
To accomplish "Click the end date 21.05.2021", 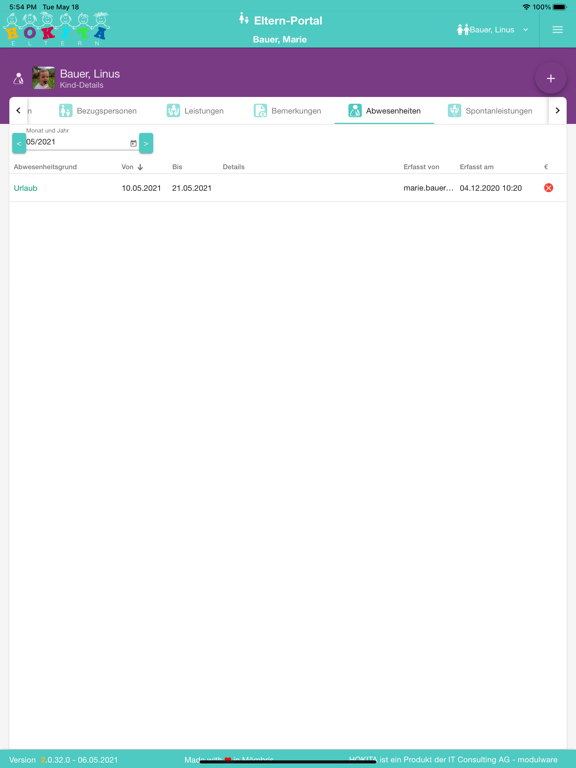I will coord(192,188).
